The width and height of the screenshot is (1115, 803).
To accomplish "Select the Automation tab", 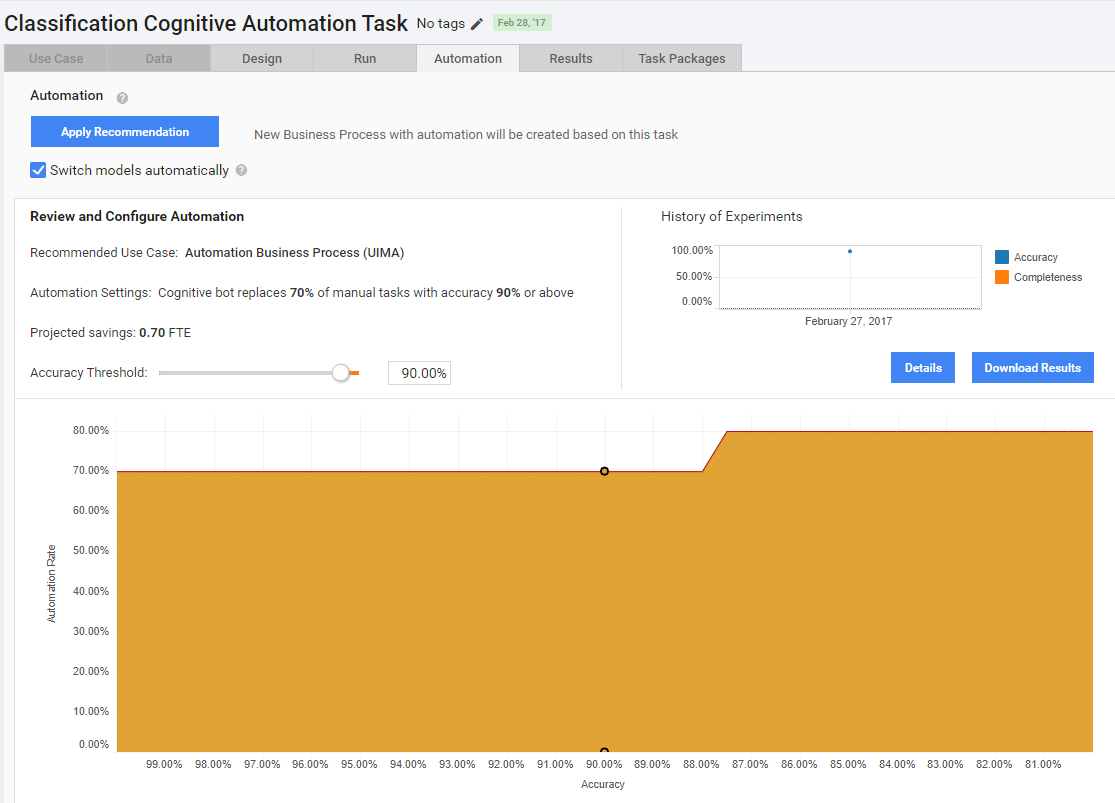I will click(x=468, y=58).
